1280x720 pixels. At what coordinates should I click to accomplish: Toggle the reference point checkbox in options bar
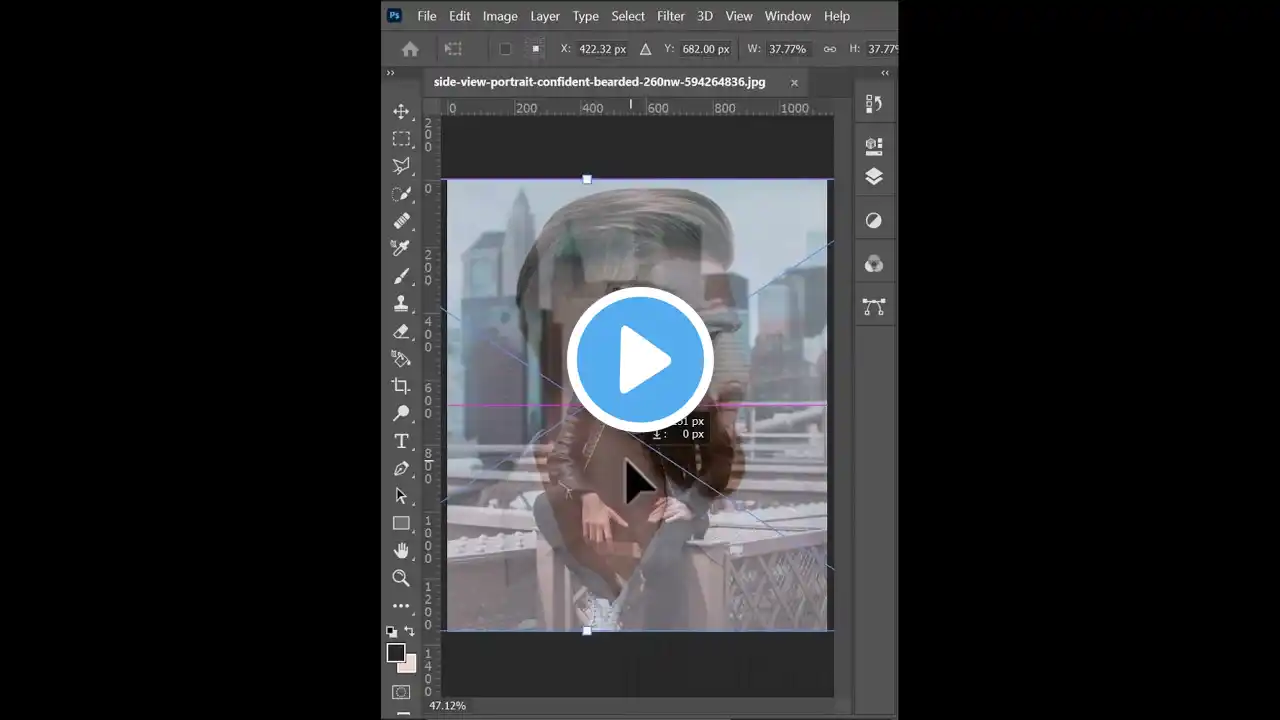click(505, 48)
